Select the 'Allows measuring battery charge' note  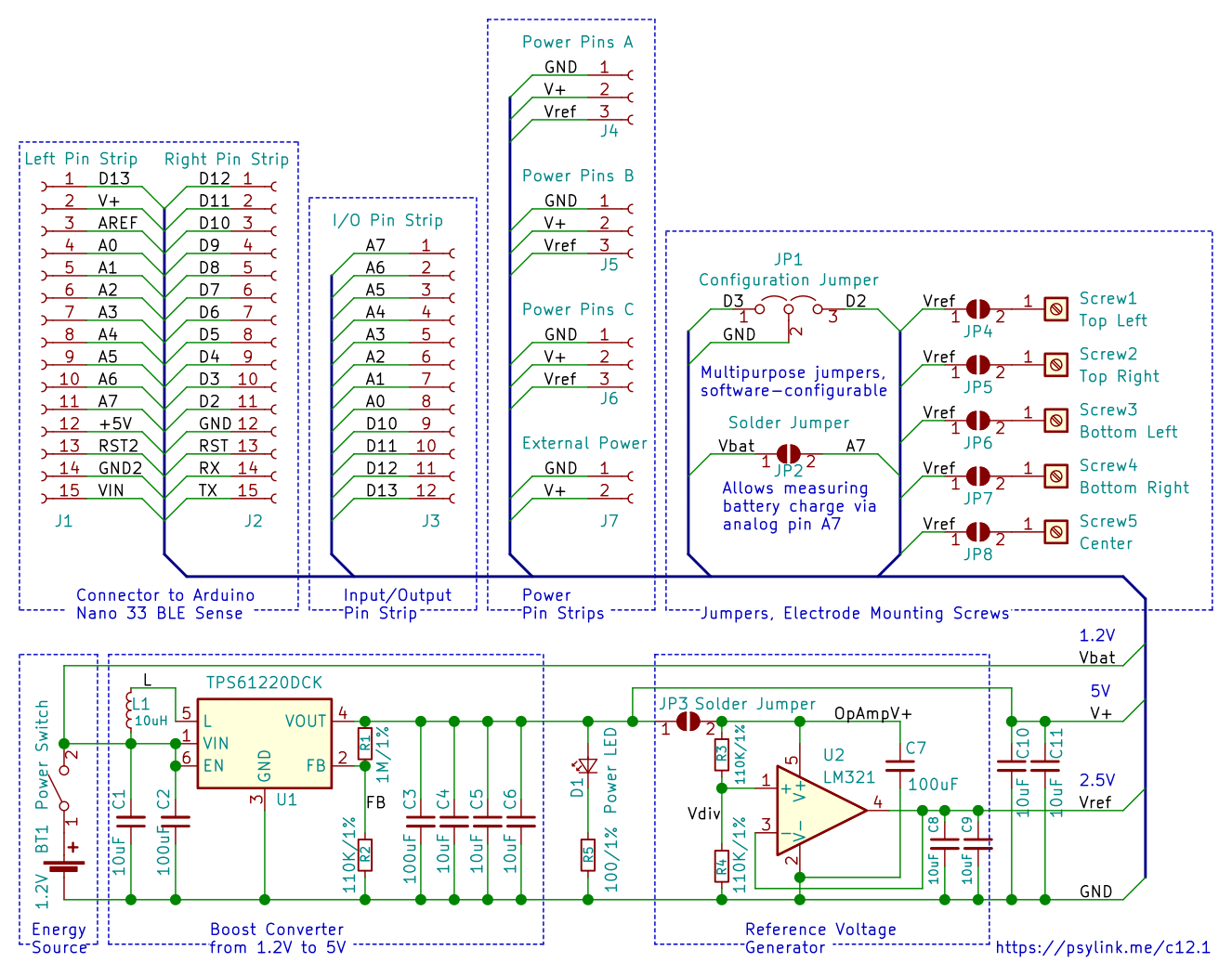coord(799,506)
